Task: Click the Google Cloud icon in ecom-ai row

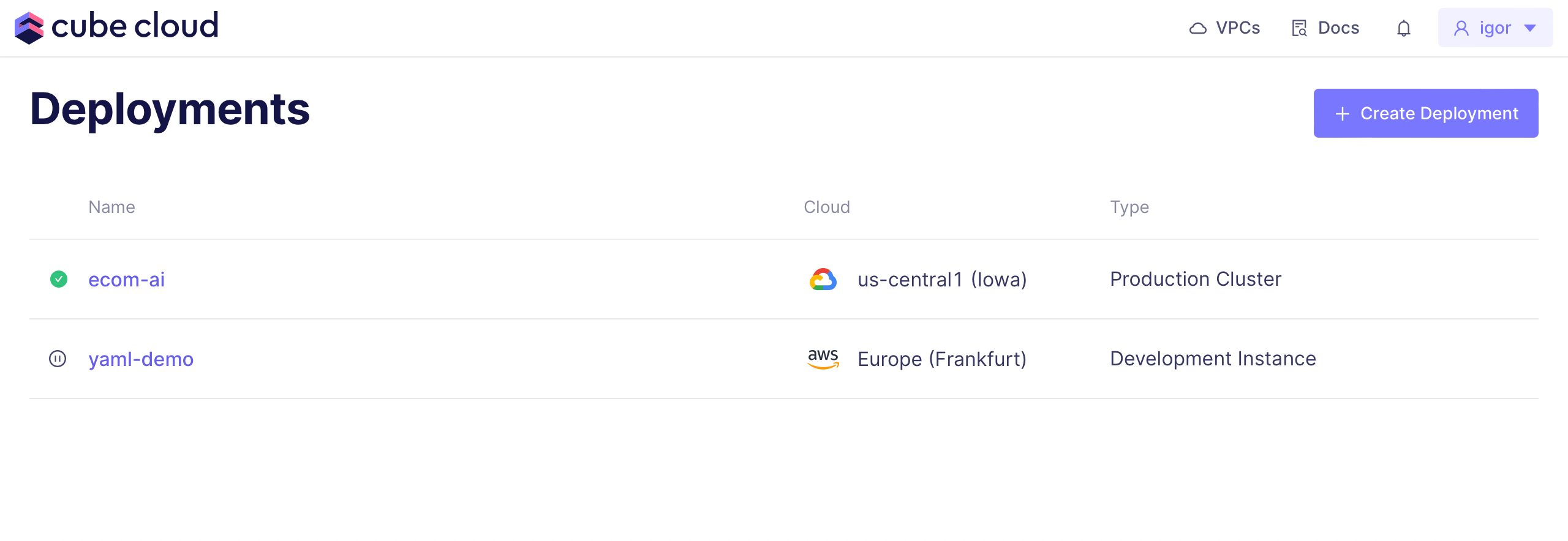Action: (823, 279)
